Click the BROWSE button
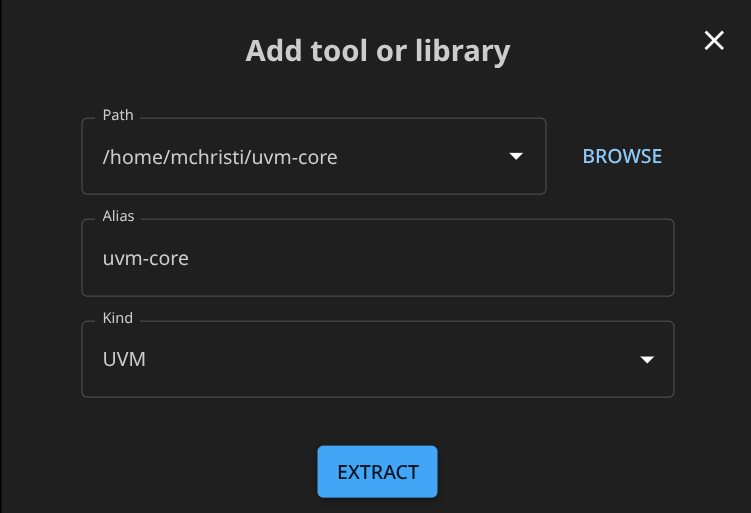751x513 pixels. click(x=622, y=156)
